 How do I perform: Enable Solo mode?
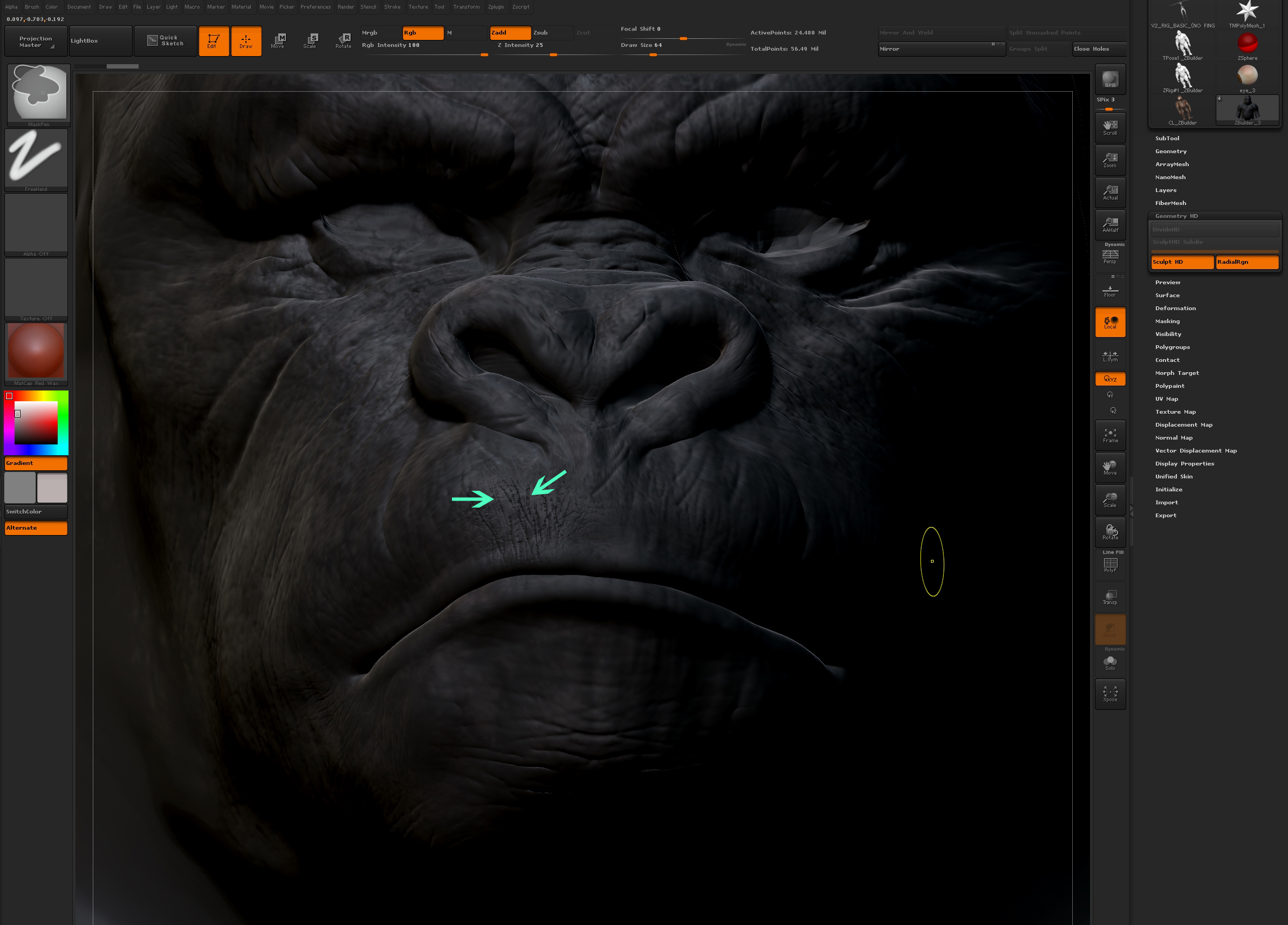pos(1109,661)
